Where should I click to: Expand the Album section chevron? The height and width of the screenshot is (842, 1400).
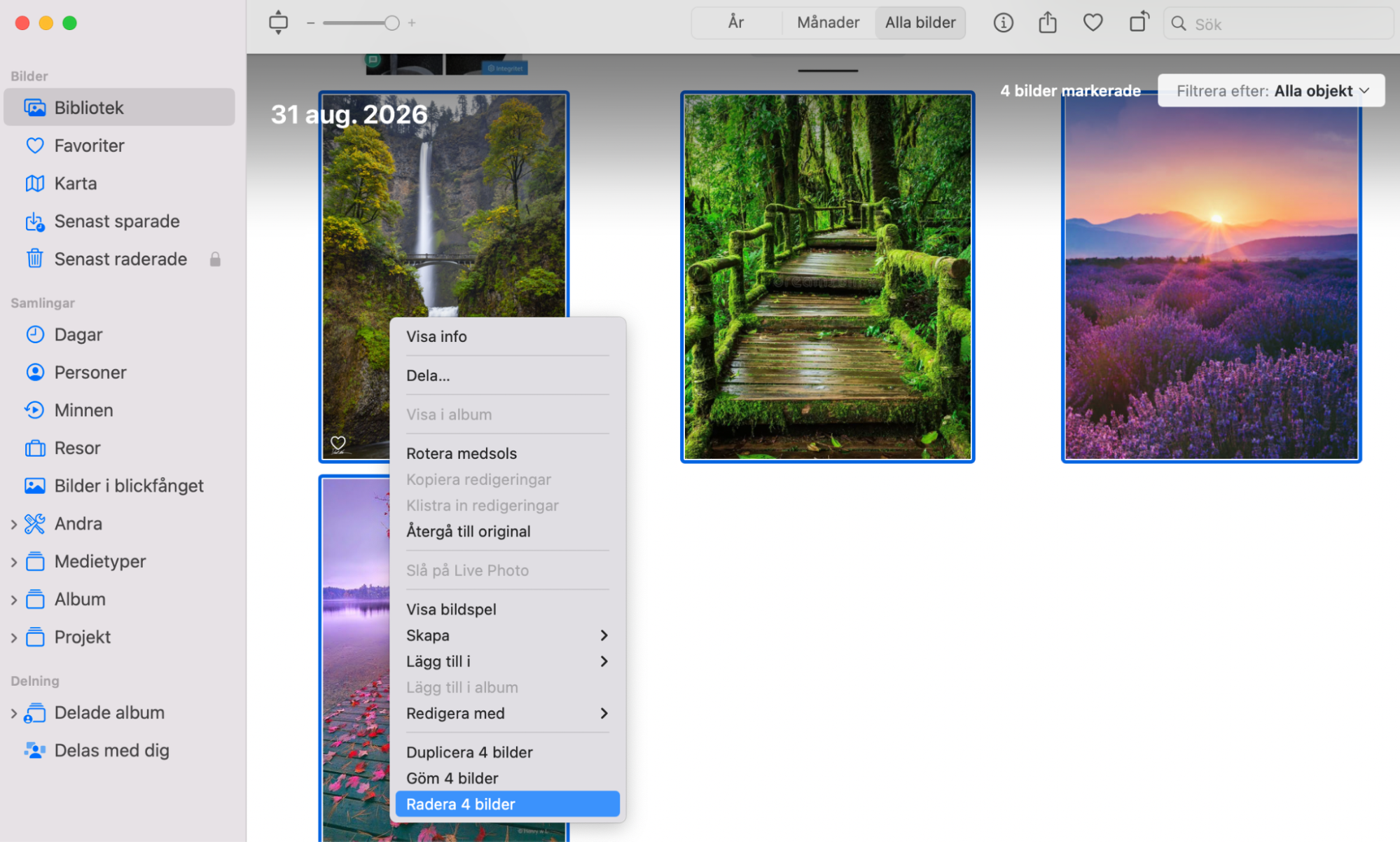click(x=13, y=600)
